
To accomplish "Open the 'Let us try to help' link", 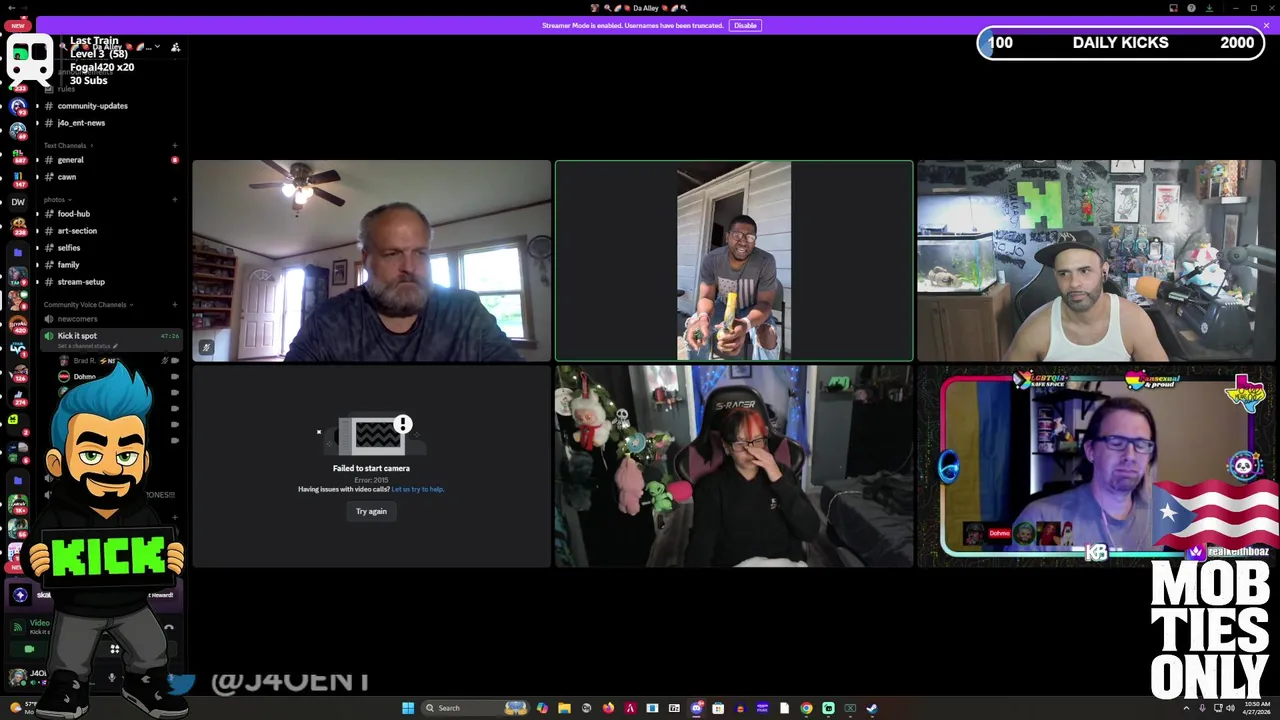I will (x=417, y=489).
